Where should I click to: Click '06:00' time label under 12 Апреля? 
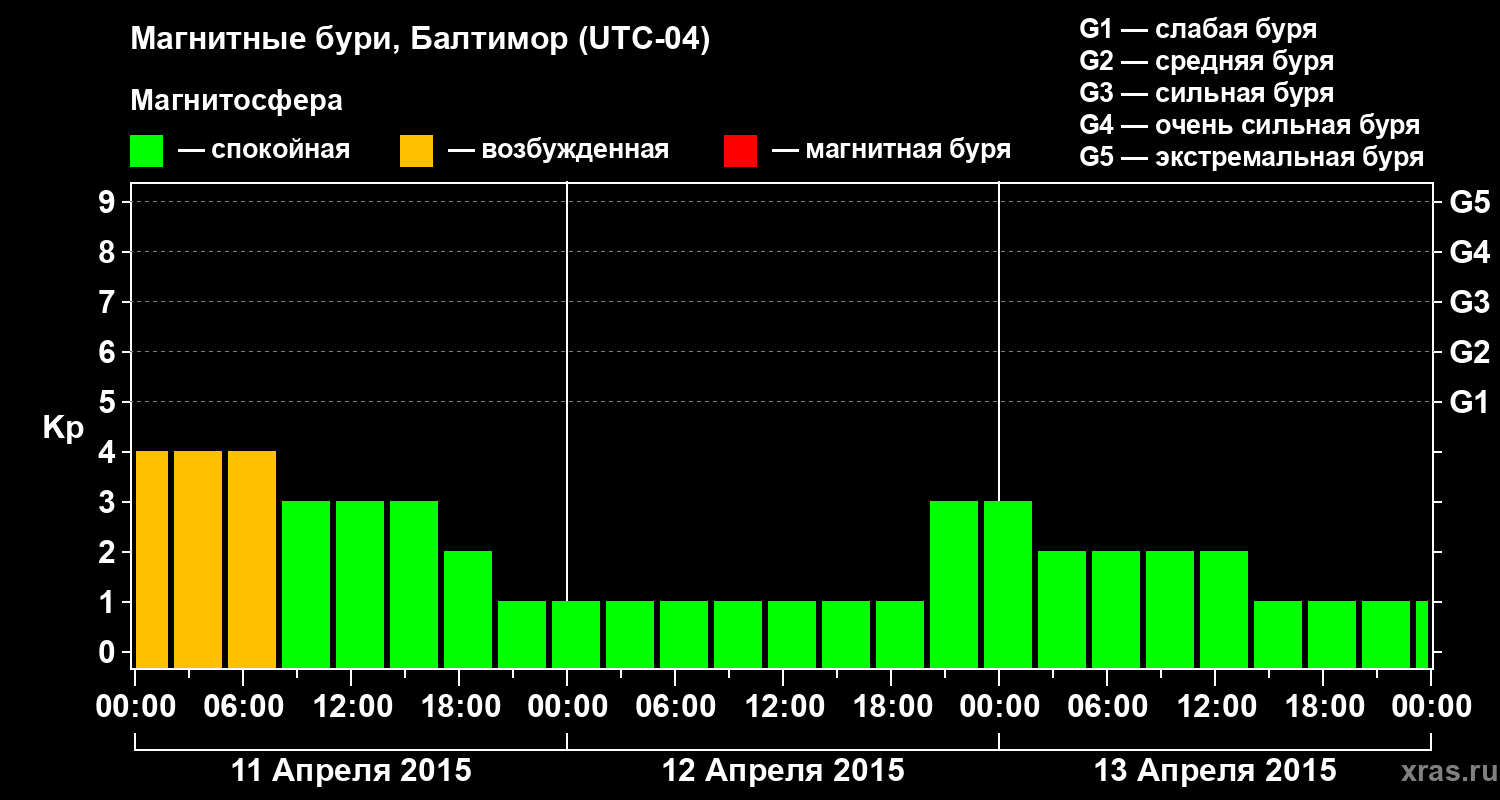click(x=675, y=707)
